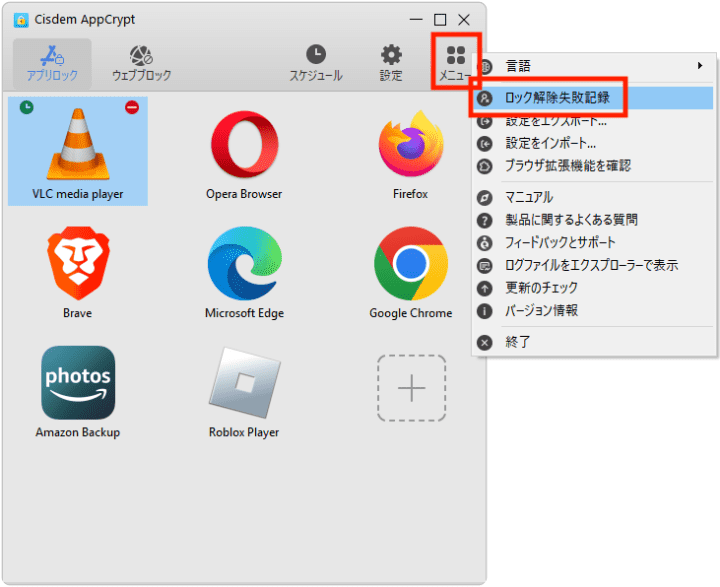
Task: Click the import arrow icon beside 設定をインポート
Action: [485, 144]
